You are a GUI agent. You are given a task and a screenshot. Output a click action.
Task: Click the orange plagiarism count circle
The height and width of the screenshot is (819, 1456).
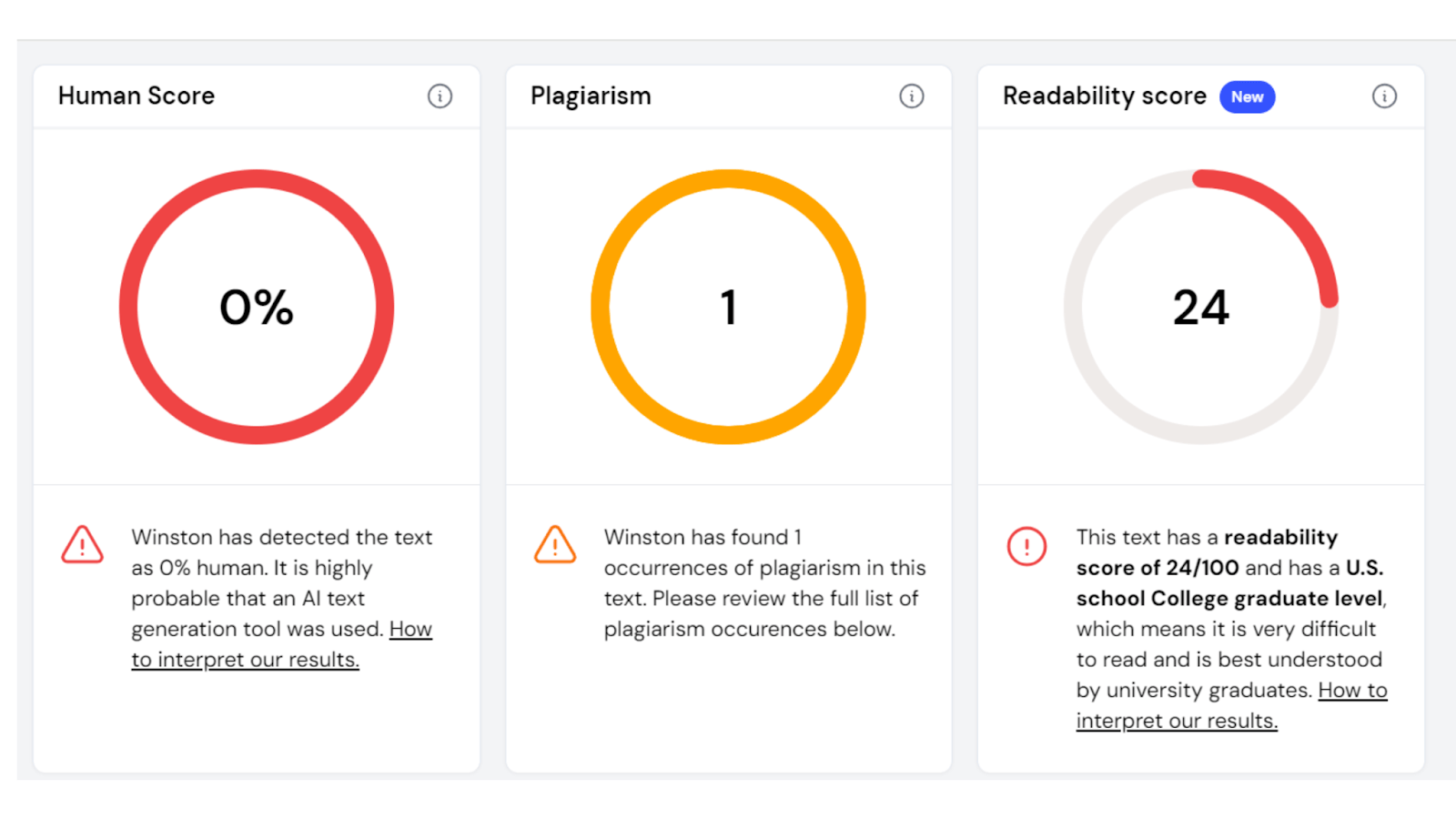tap(728, 307)
